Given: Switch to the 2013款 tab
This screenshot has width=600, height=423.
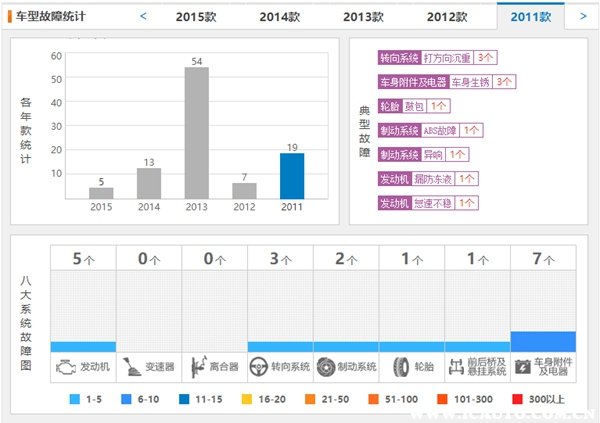Looking at the screenshot, I should pyautogui.click(x=364, y=16).
